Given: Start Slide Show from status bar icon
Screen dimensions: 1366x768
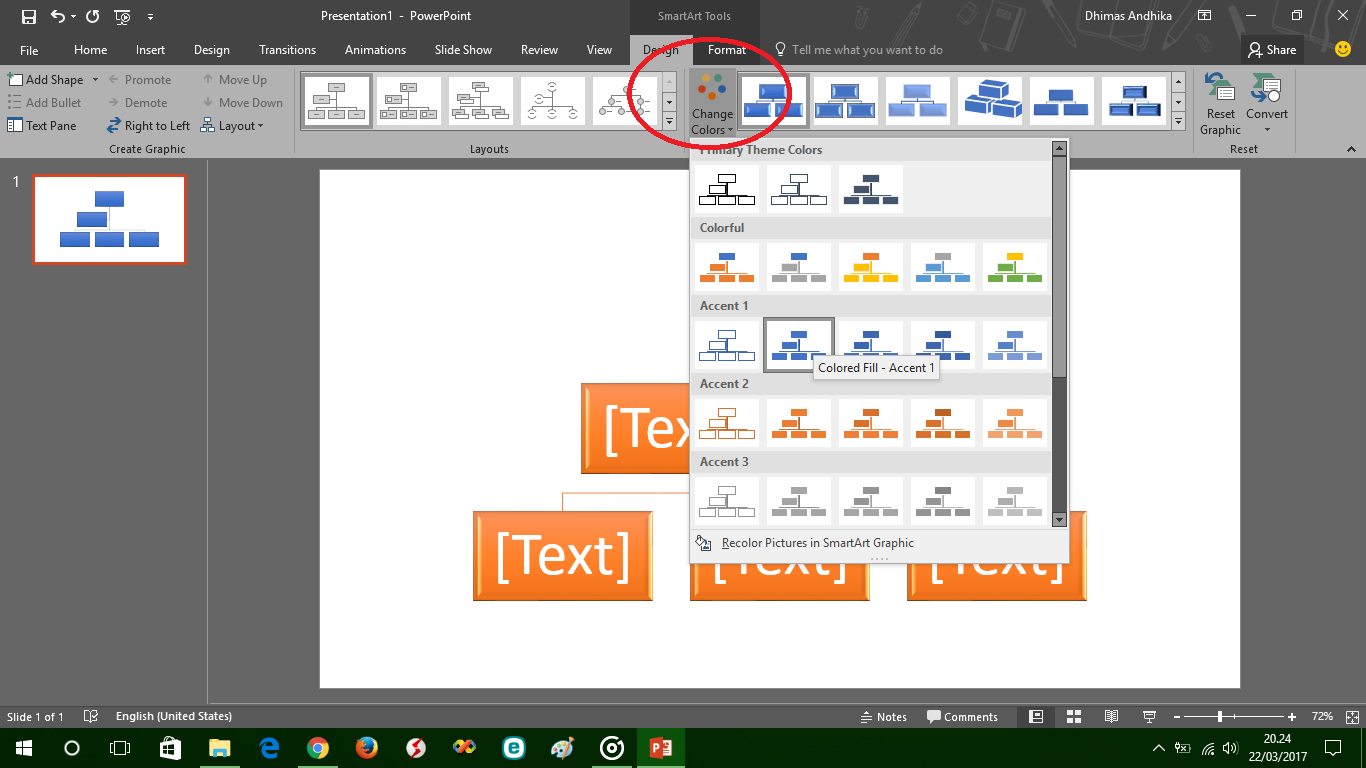Looking at the screenshot, I should tap(1148, 716).
